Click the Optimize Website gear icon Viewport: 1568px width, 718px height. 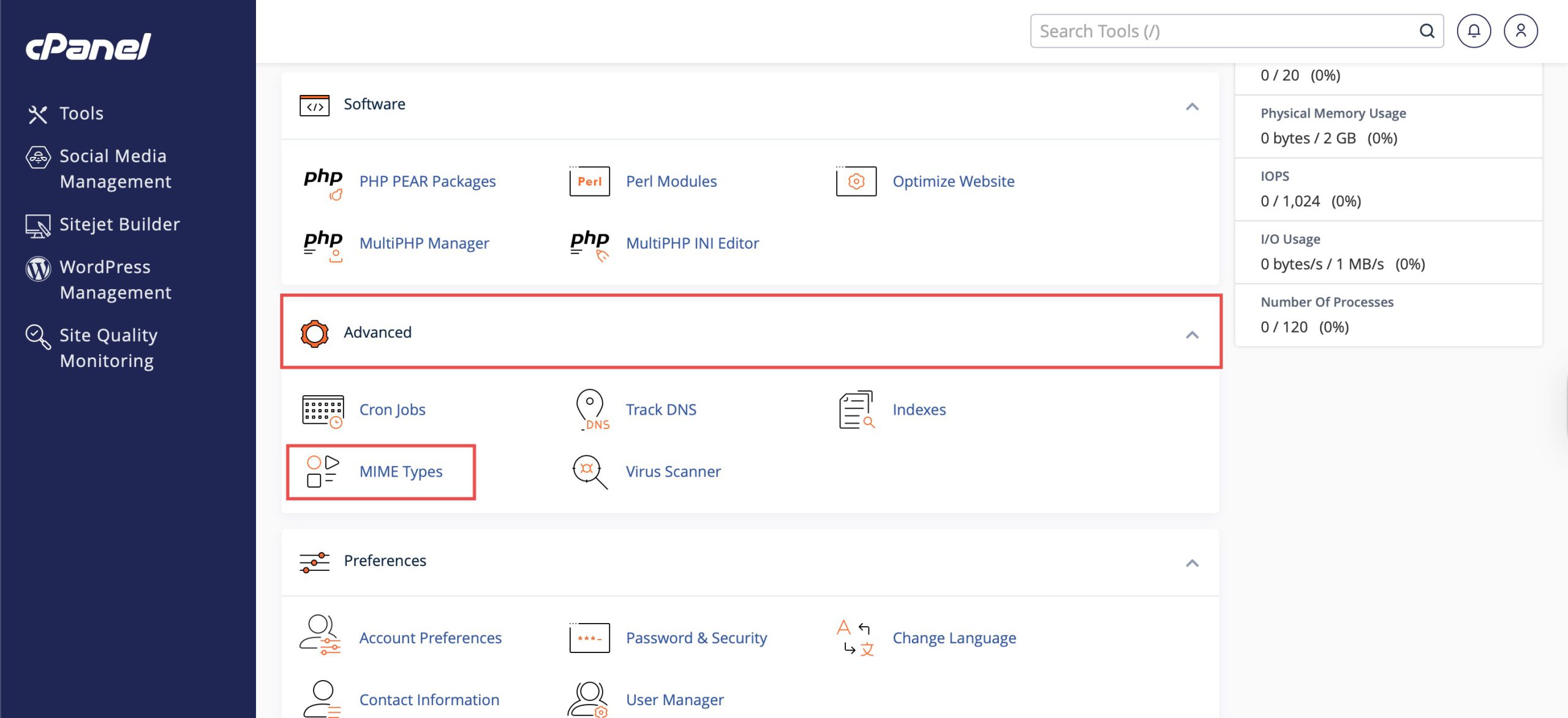pos(856,181)
